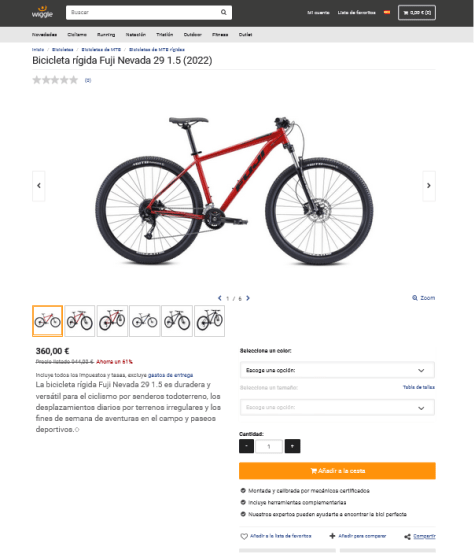Open the Ciclismo menu
Image resolution: width=475 pixels, height=554 pixels.
tap(77, 35)
